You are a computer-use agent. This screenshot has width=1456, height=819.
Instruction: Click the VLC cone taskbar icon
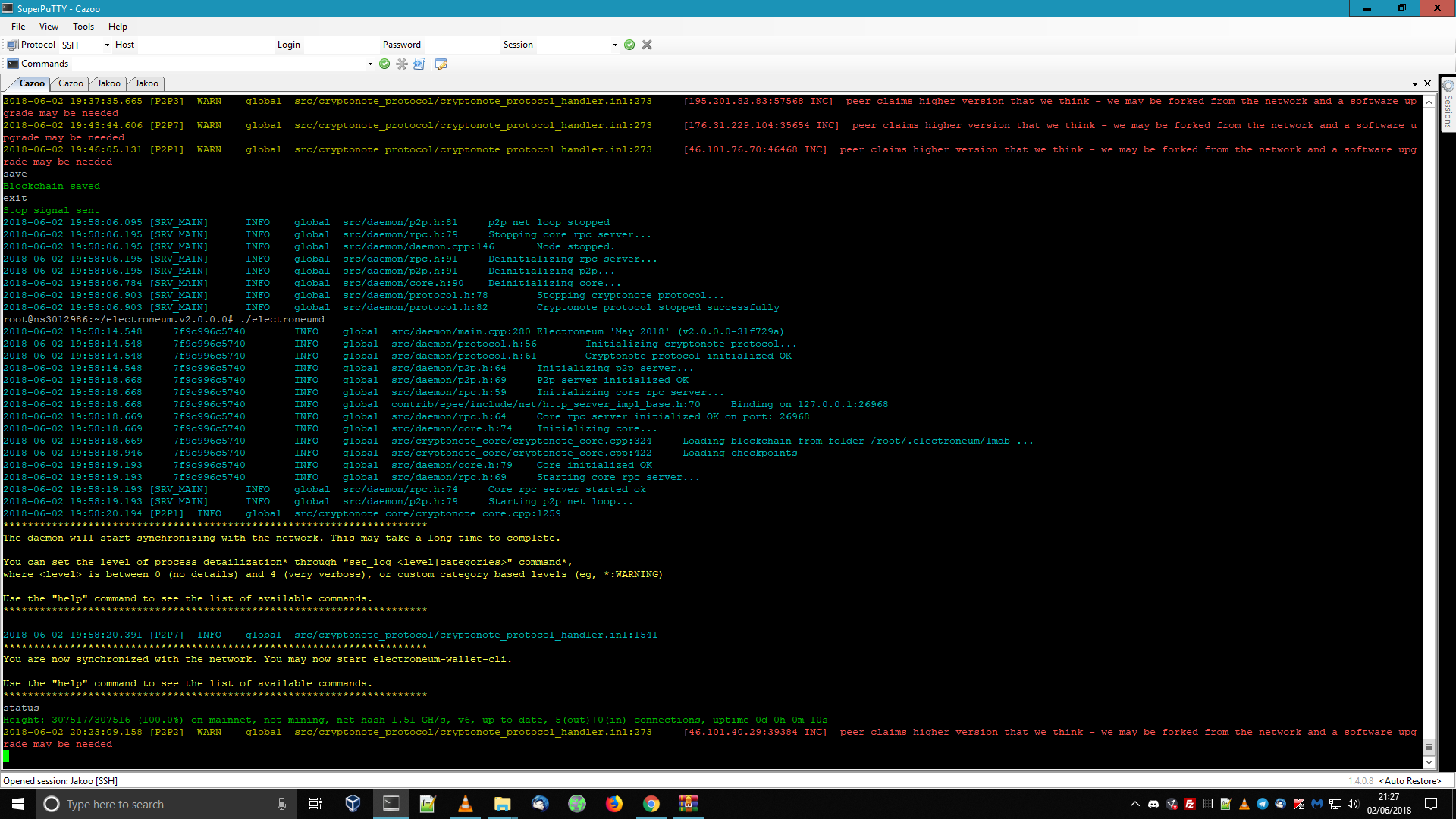click(466, 804)
